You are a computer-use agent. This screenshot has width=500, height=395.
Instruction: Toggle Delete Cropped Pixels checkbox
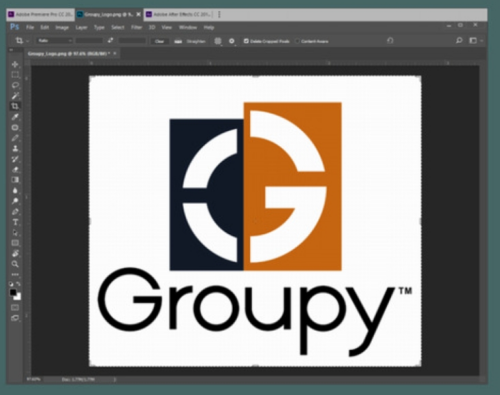click(x=246, y=41)
